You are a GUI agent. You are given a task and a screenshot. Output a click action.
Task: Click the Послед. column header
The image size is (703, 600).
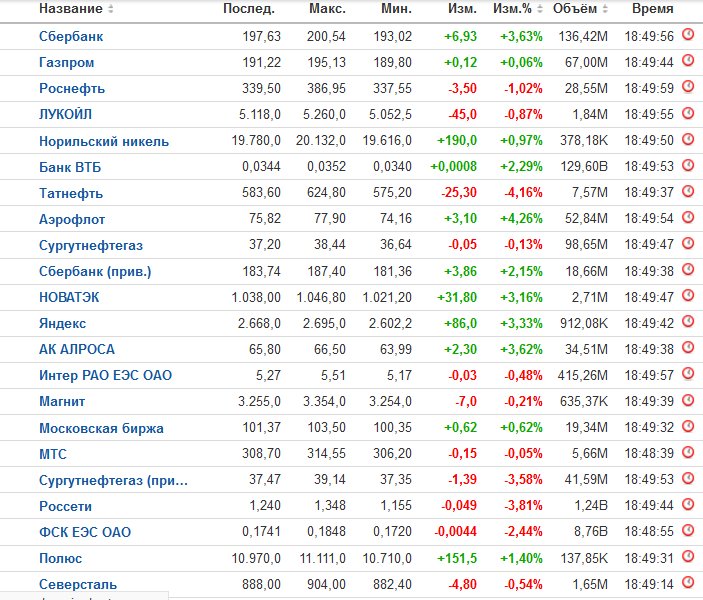click(249, 9)
